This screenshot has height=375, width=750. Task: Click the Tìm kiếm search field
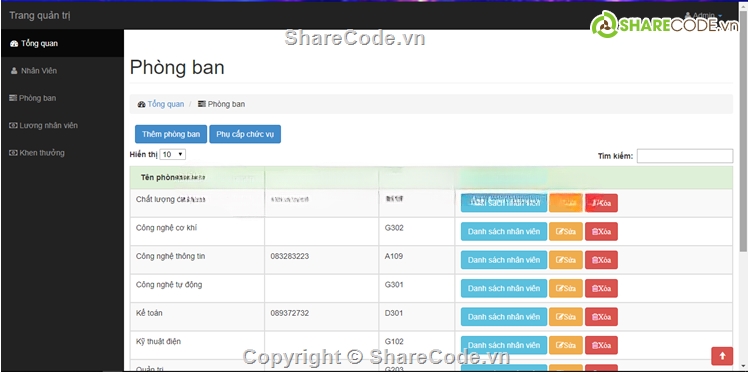click(684, 156)
